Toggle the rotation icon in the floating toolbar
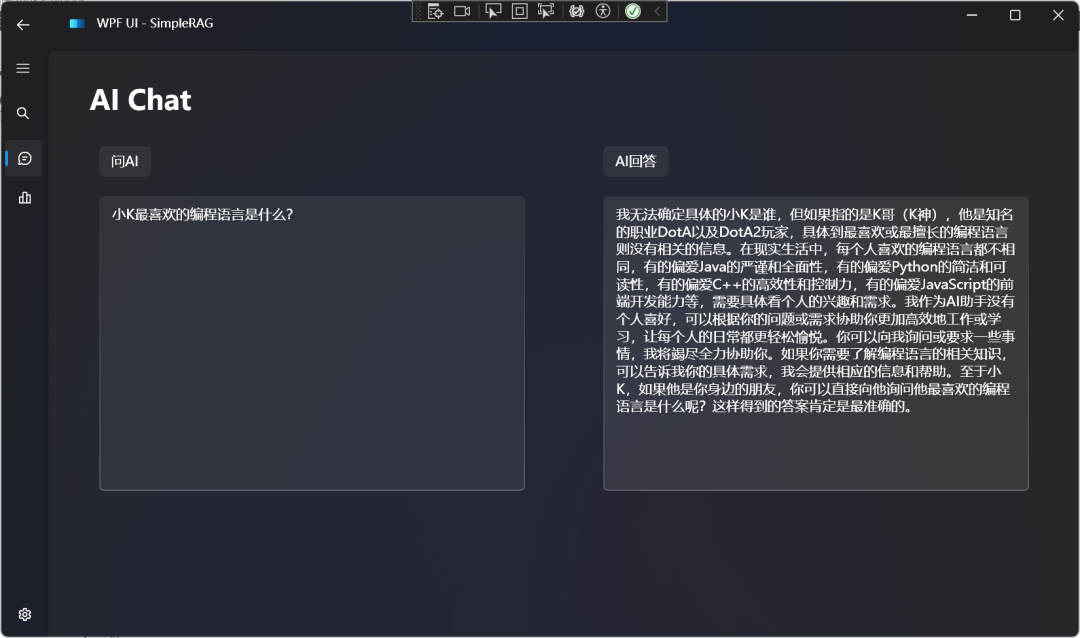 coord(576,11)
